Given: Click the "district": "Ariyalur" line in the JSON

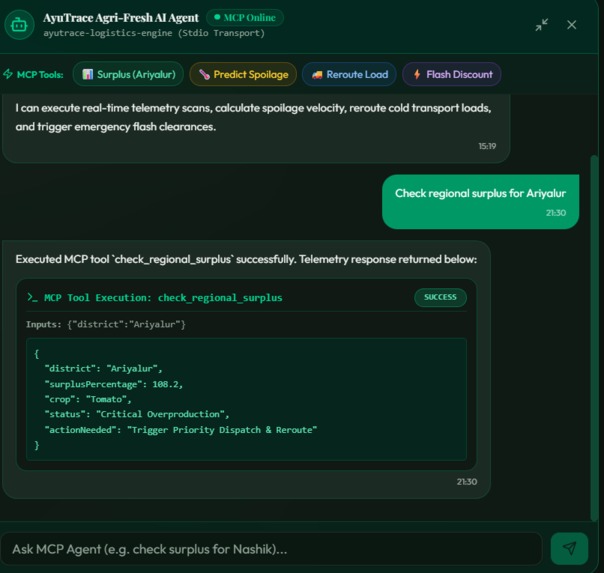Looking at the screenshot, I should (103, 369).
